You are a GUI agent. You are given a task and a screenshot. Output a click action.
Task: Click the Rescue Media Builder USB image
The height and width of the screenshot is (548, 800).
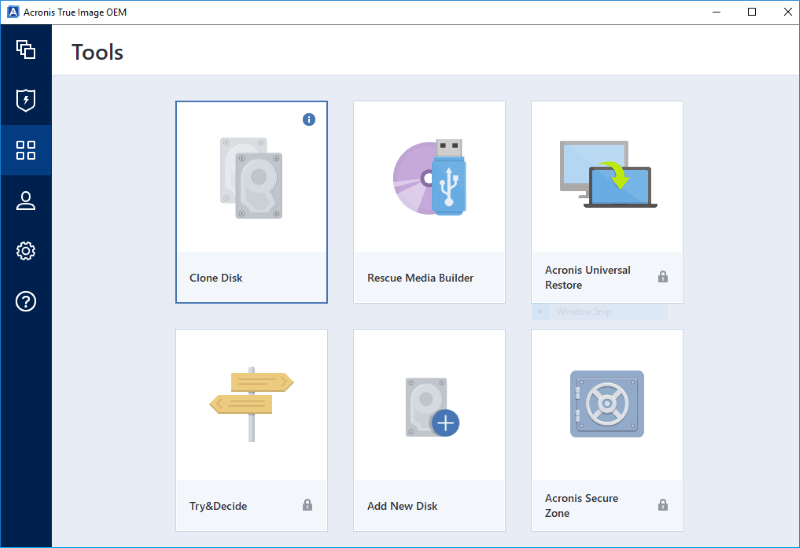[430, 177]
